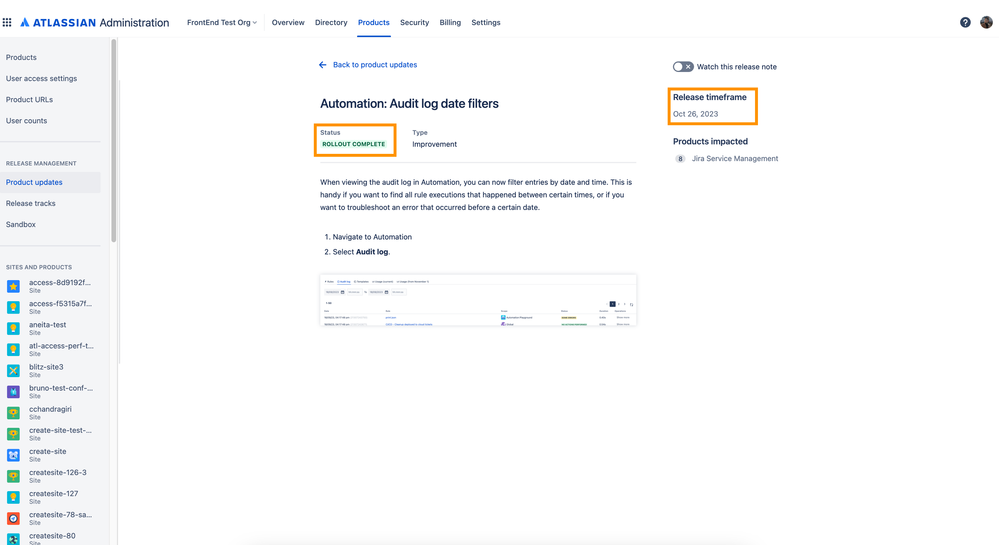Viewport: 999px width, 545px height.
Task: Select the aneita-test site name
Action: point(47,324)
